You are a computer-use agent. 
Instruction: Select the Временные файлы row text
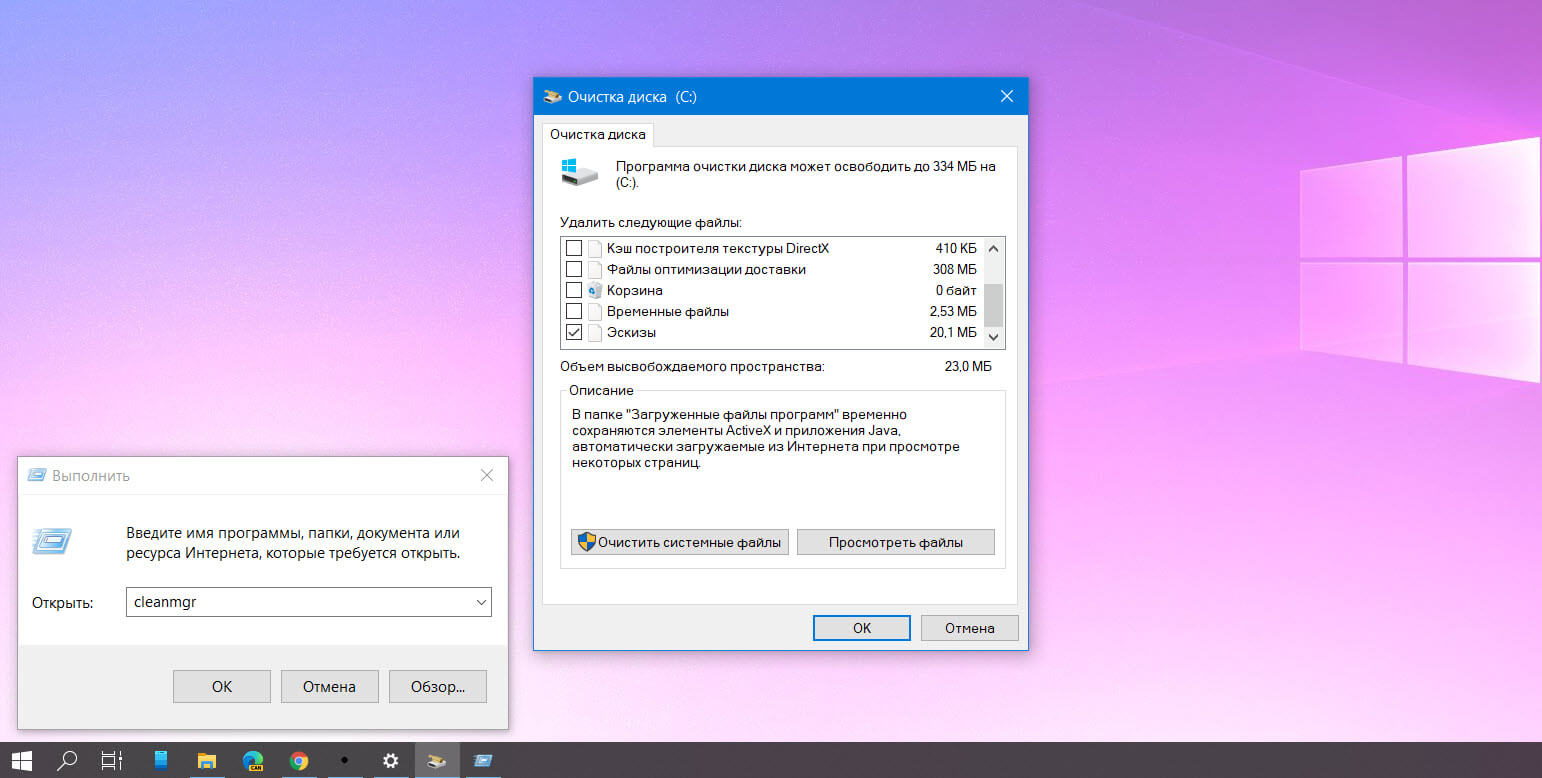pos(668,311)
